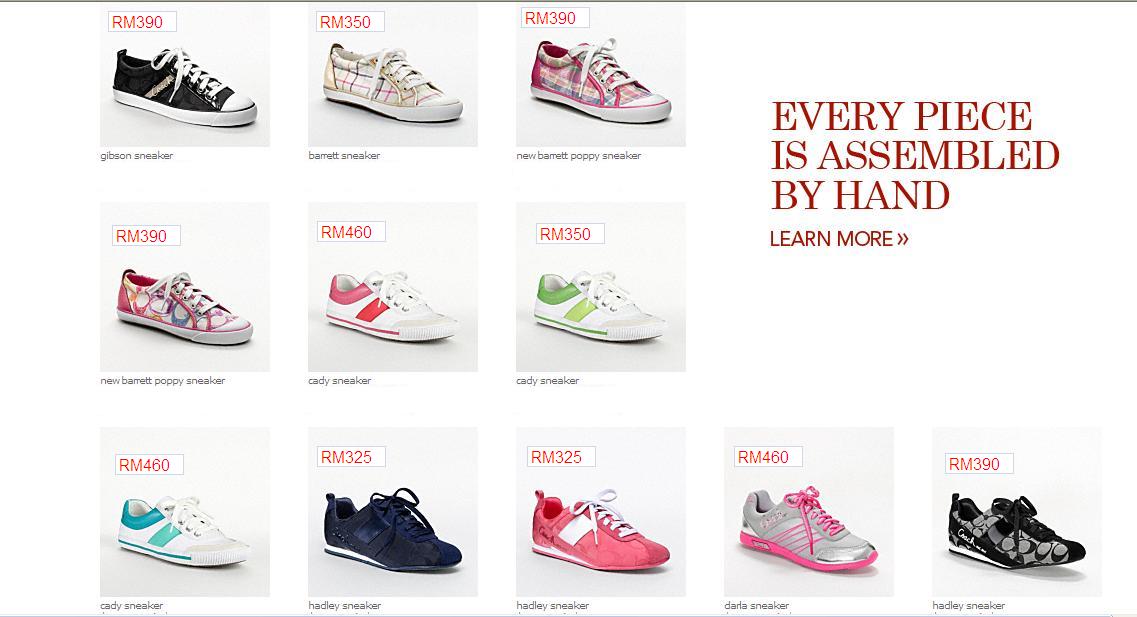The width and height of the screenshot is (1137, 617).
Task: Click the LEARN MORE link
Action: [839, 239]
